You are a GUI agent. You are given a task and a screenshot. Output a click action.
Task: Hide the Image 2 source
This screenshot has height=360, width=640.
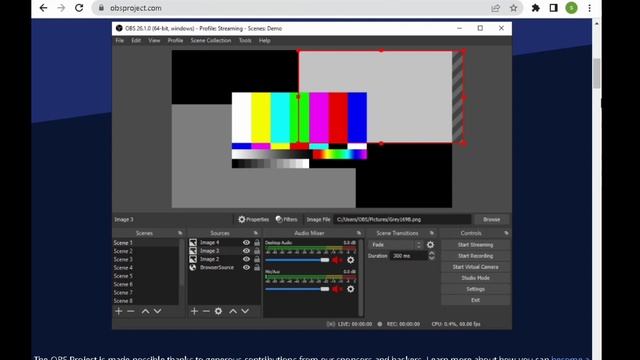[x=246, y=259]
